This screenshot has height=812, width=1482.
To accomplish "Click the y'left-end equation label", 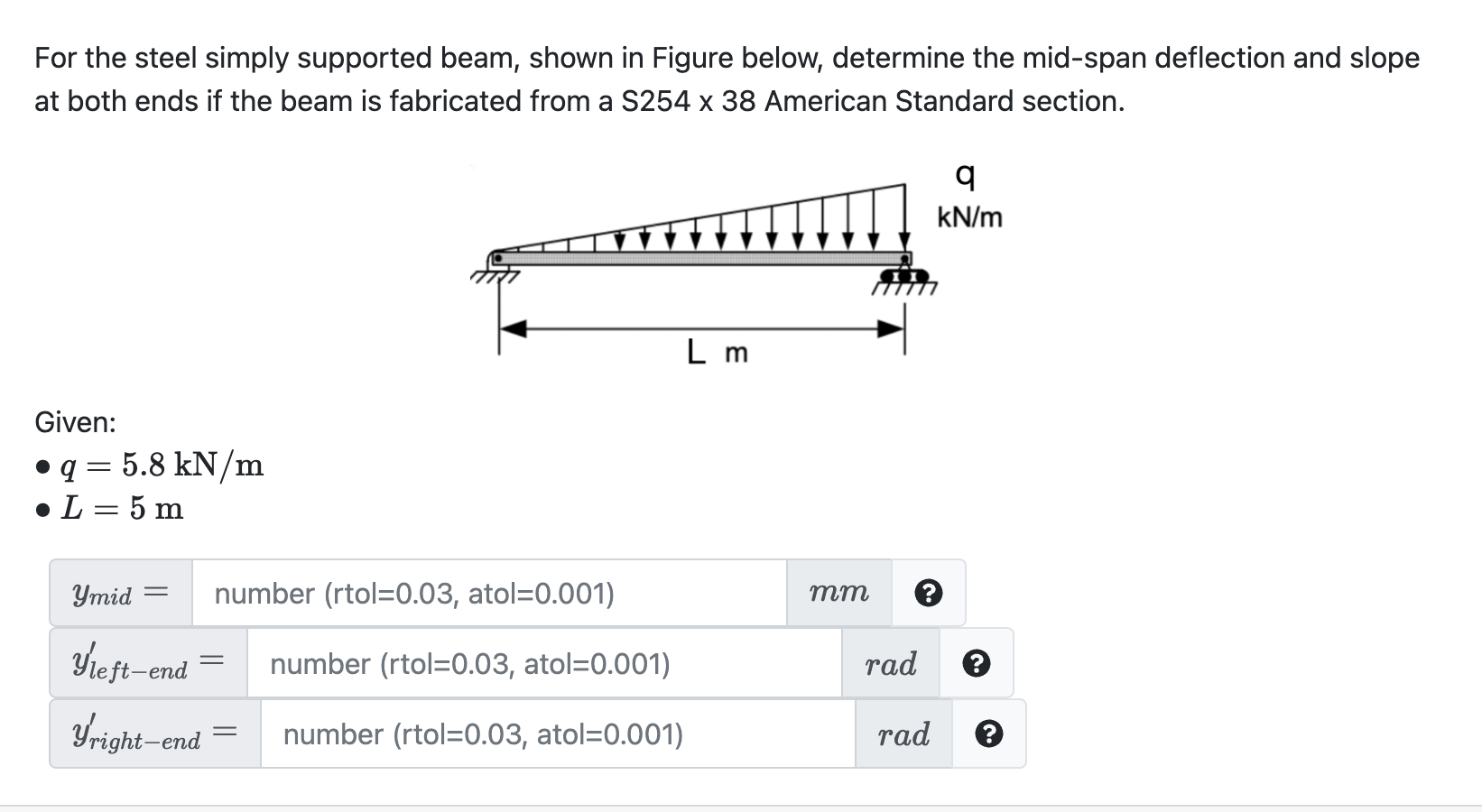I will (148, 664).
